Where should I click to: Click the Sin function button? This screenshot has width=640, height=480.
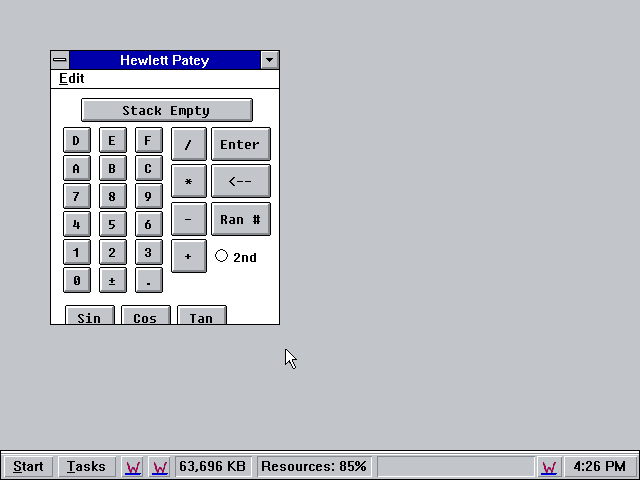89,317
